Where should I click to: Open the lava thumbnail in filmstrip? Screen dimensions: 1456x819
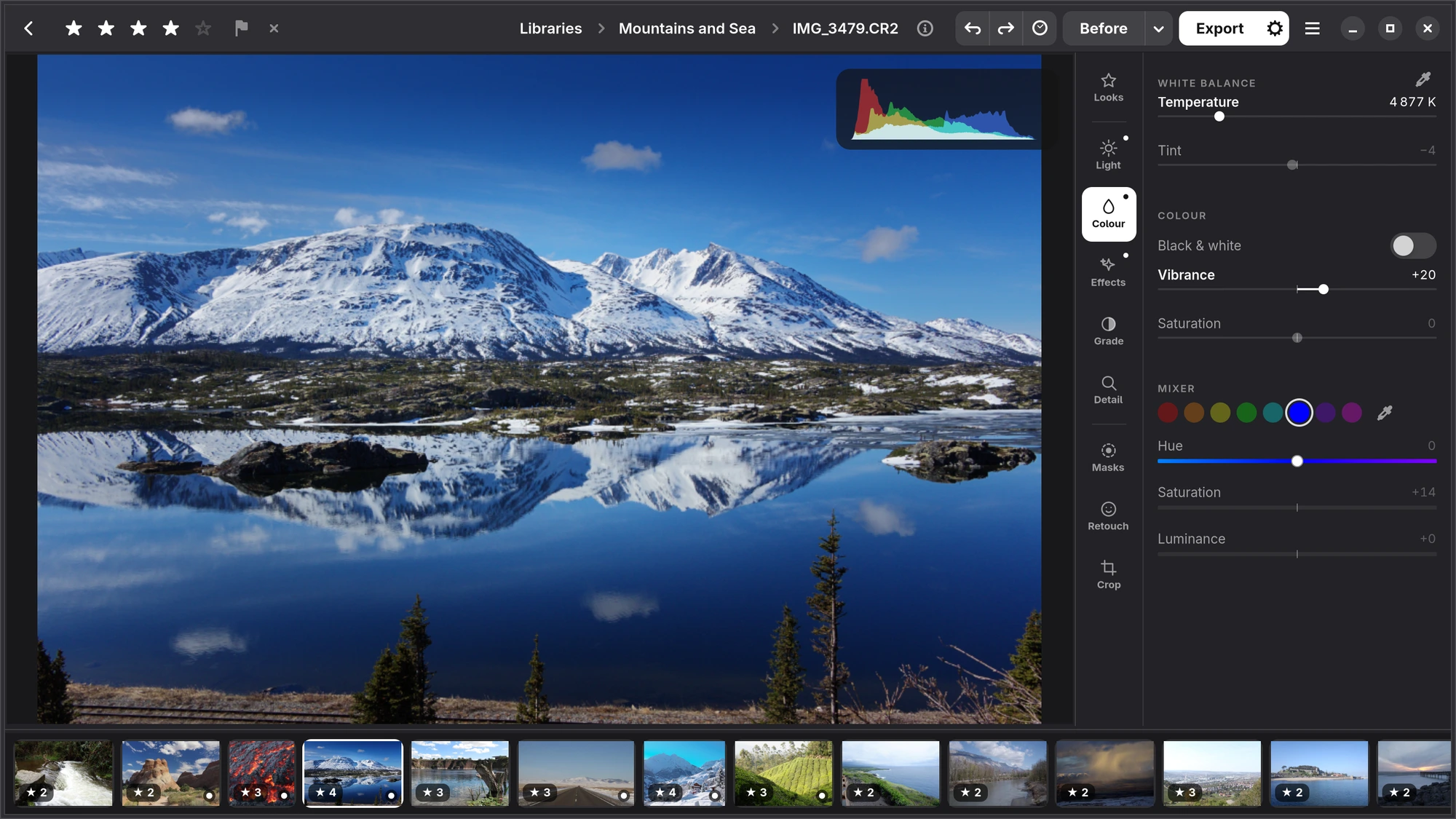tap(262, 773)
